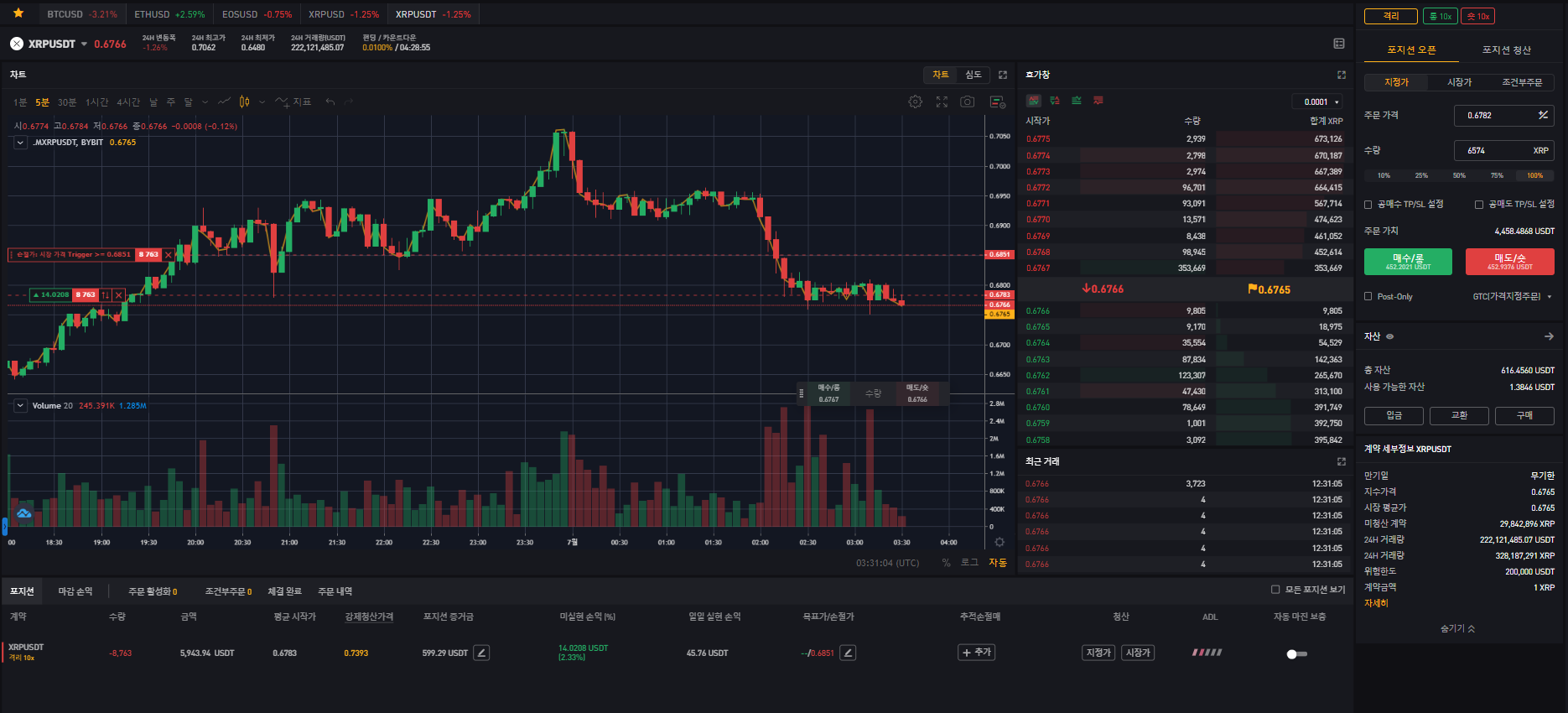The image size is (1568, 713).
Task: Edit position margin pencil icon
Action: [x=481, y=653]
